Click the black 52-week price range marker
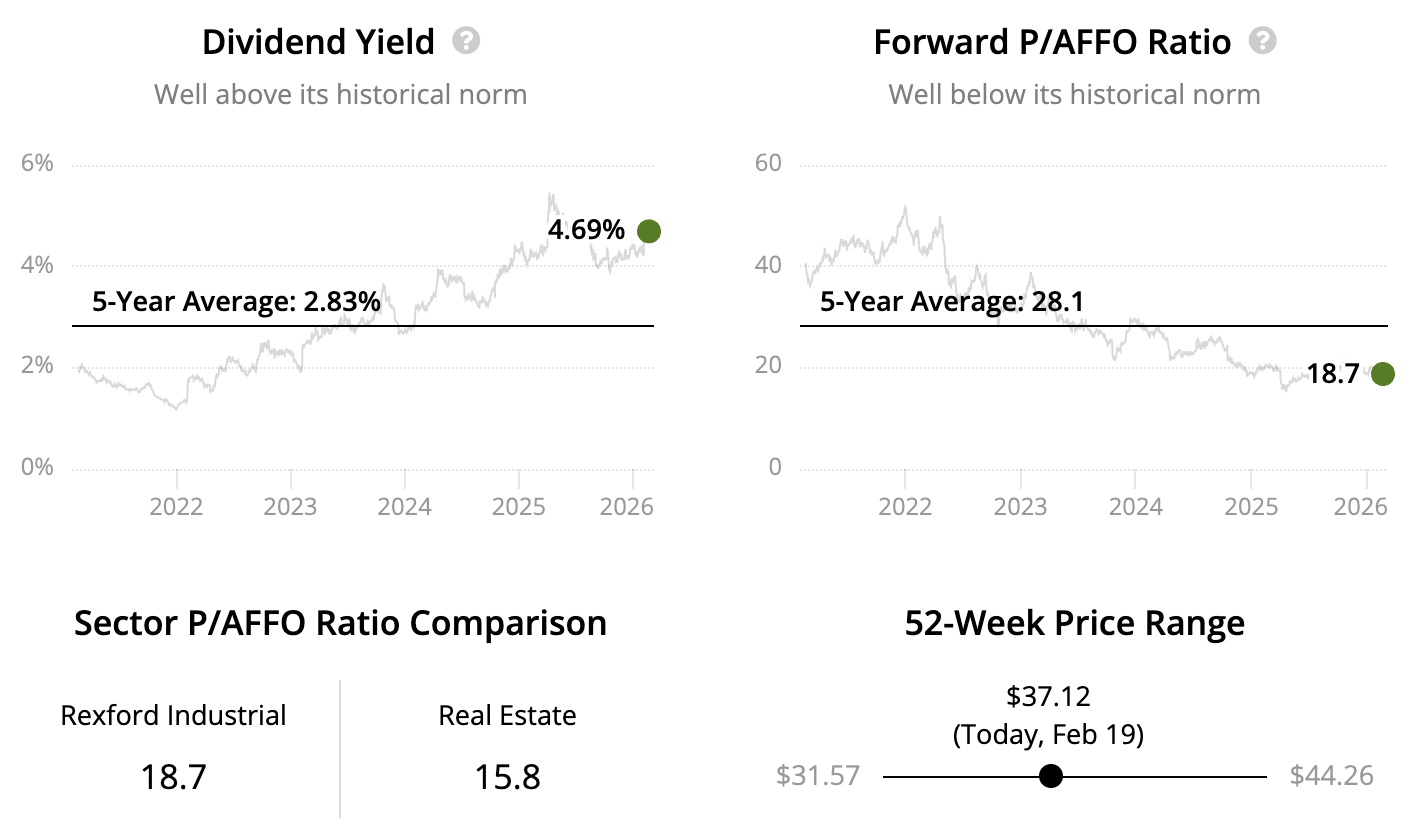1418x836 pixels. [1050, 776]
